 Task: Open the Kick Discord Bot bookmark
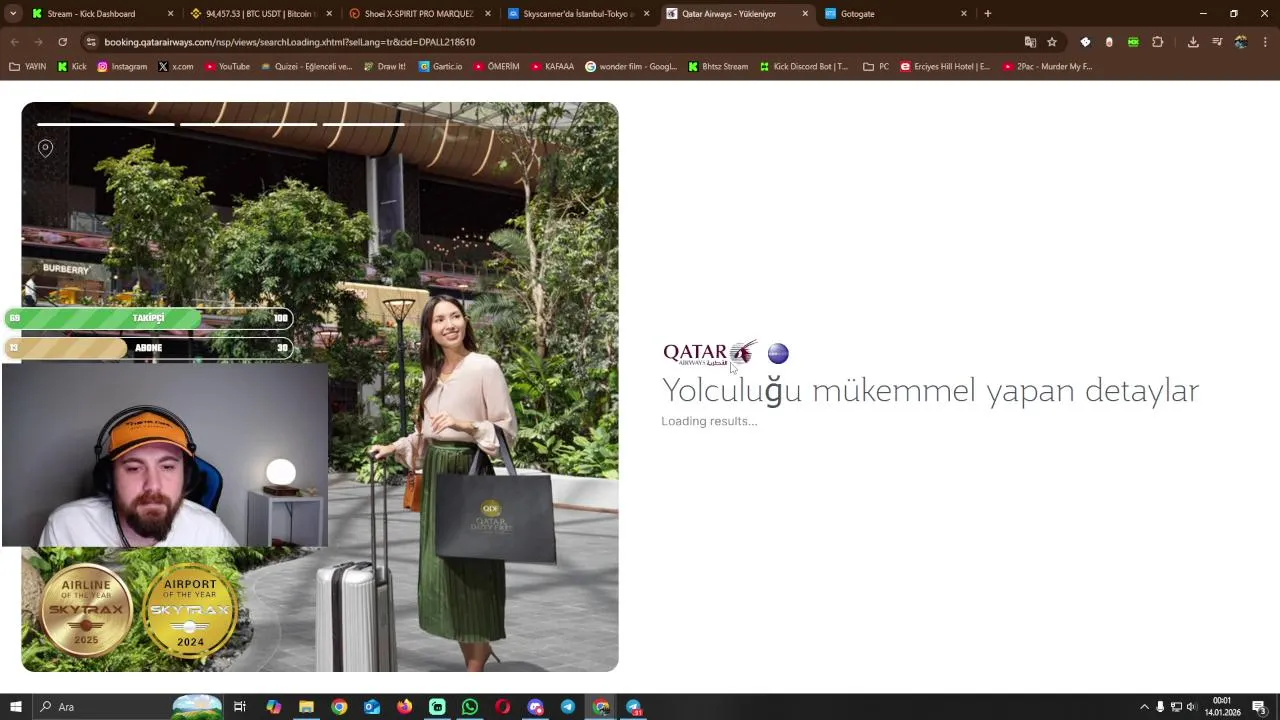tap(804, 67)
